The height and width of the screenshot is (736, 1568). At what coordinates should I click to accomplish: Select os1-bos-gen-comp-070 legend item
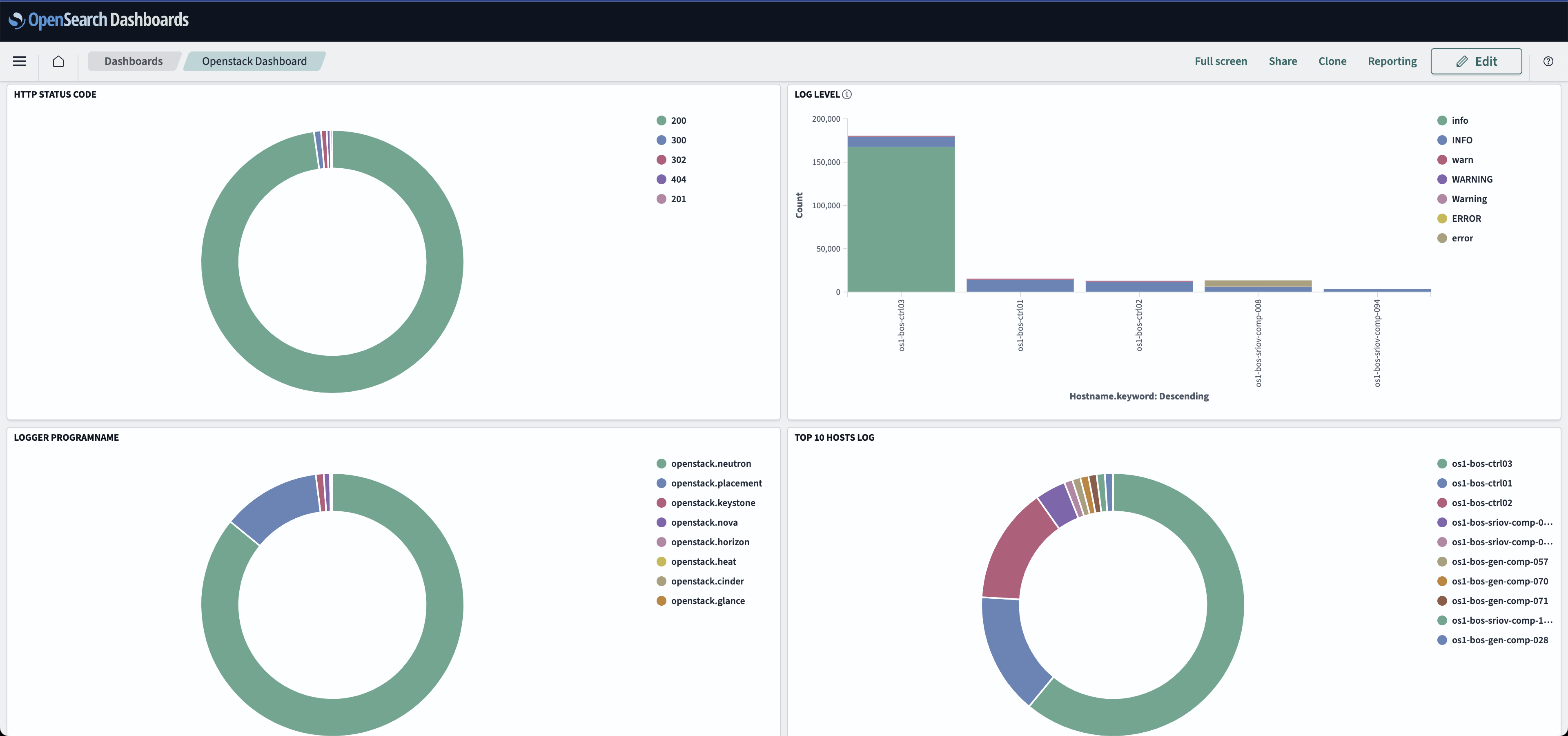[1492, 581]
